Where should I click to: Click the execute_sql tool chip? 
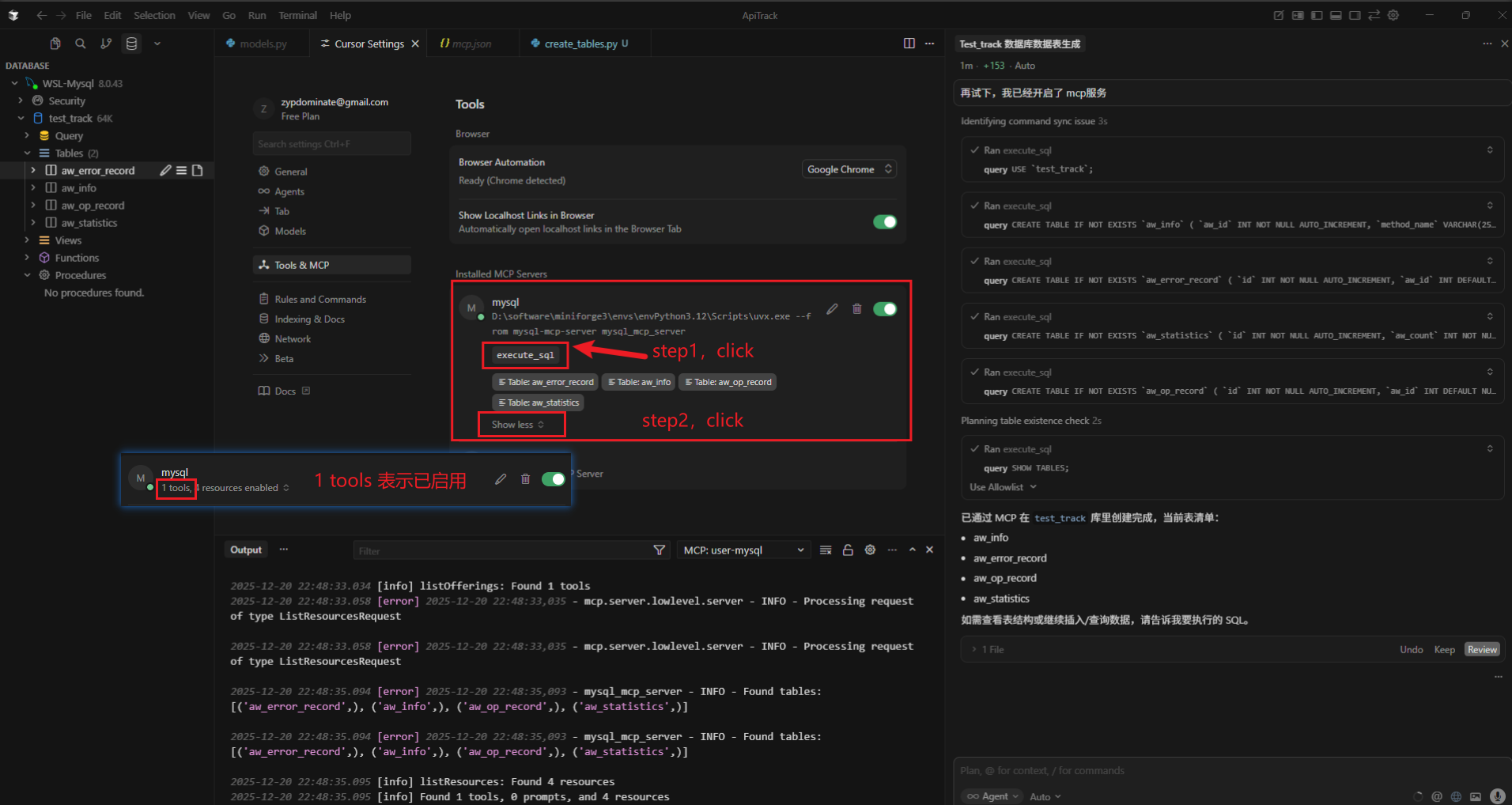click(525, 355)
